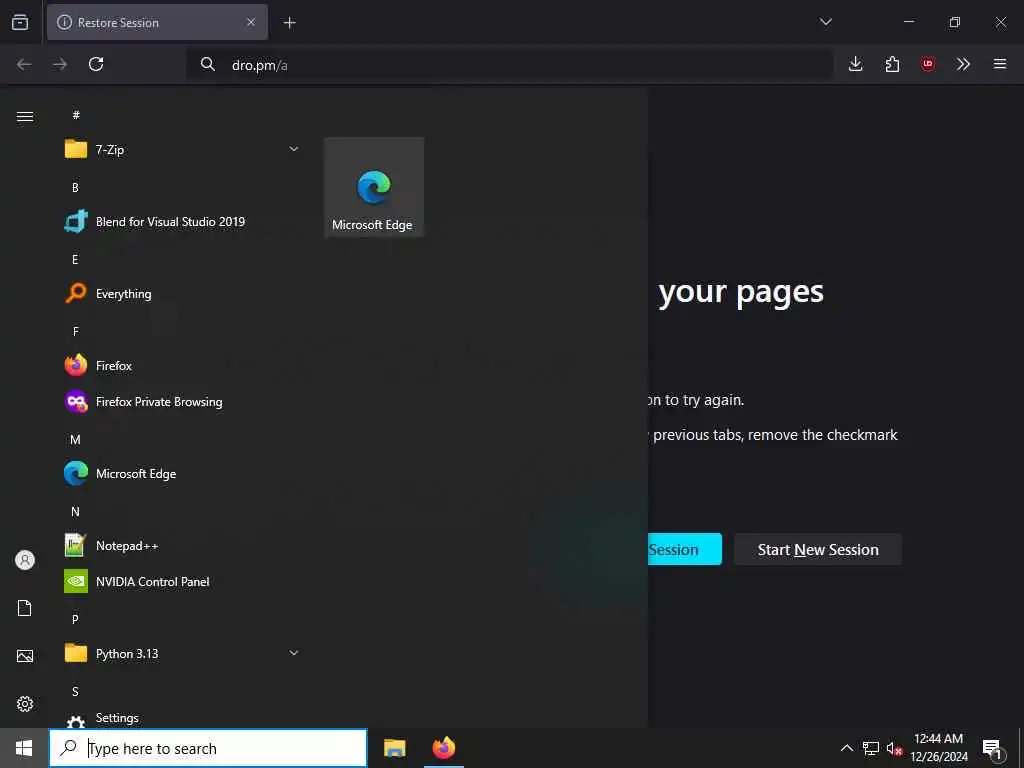Click the letter P section header
This screenshot has height=768, width=1024.
point(75,619)
